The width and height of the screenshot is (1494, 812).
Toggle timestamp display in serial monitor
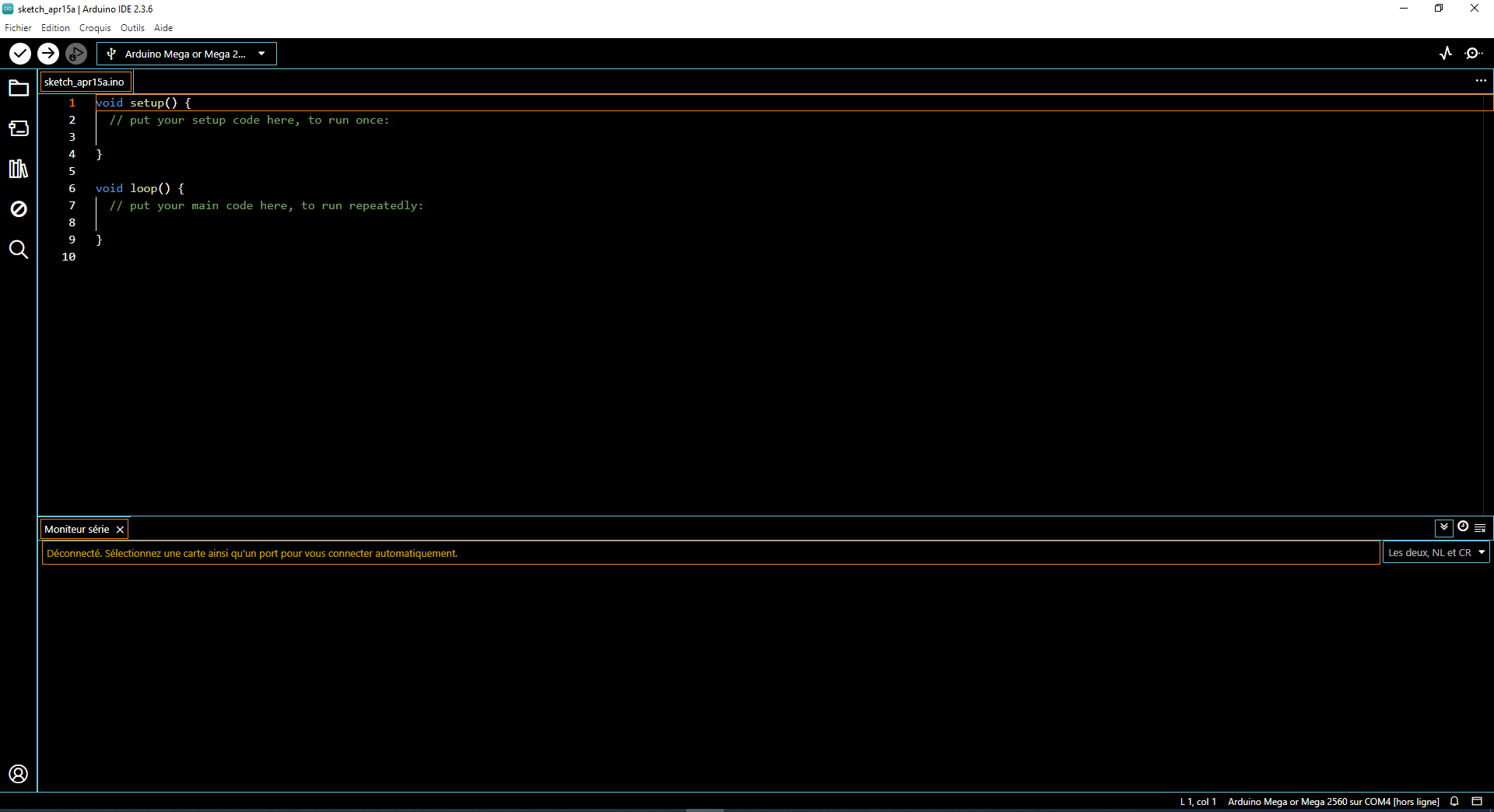click(1463, 527)
